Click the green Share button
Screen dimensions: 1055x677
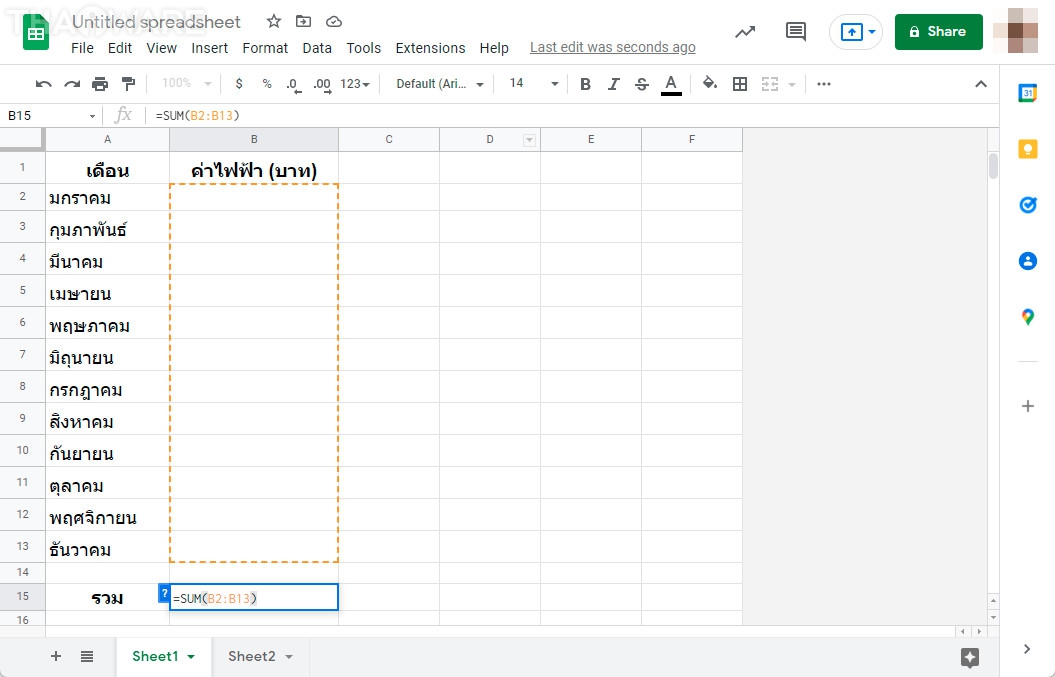click(x=939, y=32)
